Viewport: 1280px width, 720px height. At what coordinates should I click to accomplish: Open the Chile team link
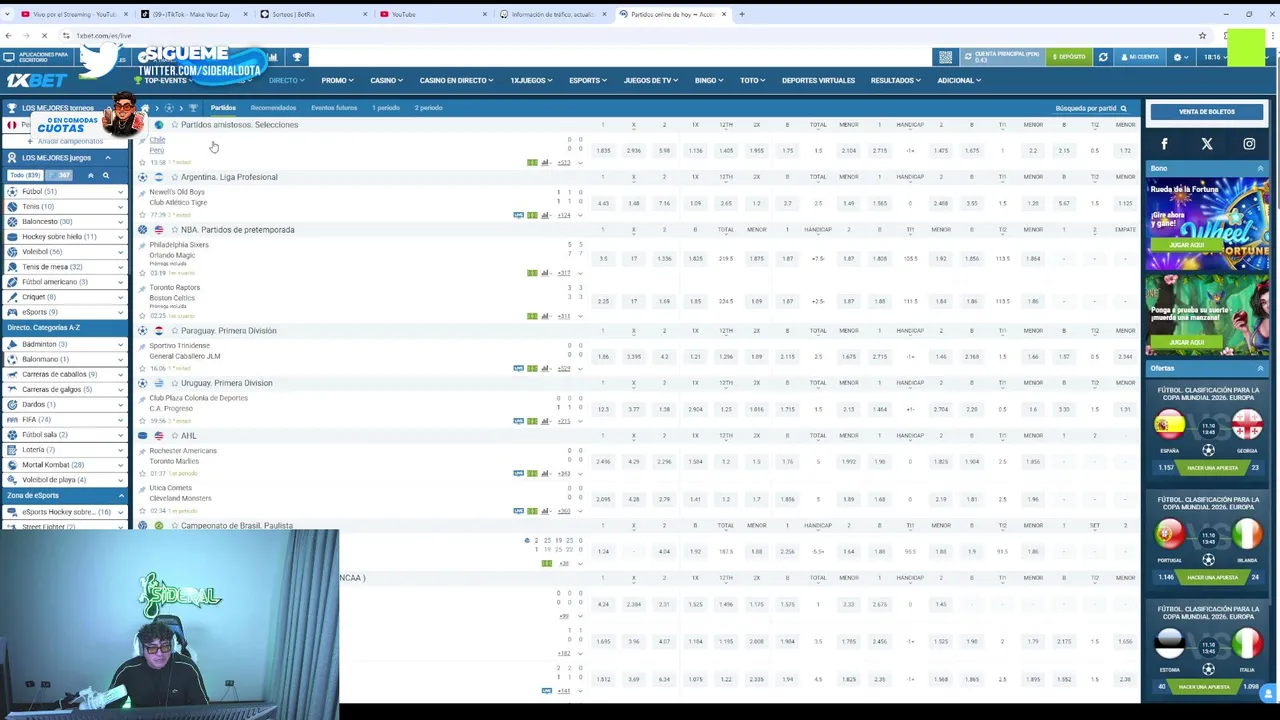[157, 140]
